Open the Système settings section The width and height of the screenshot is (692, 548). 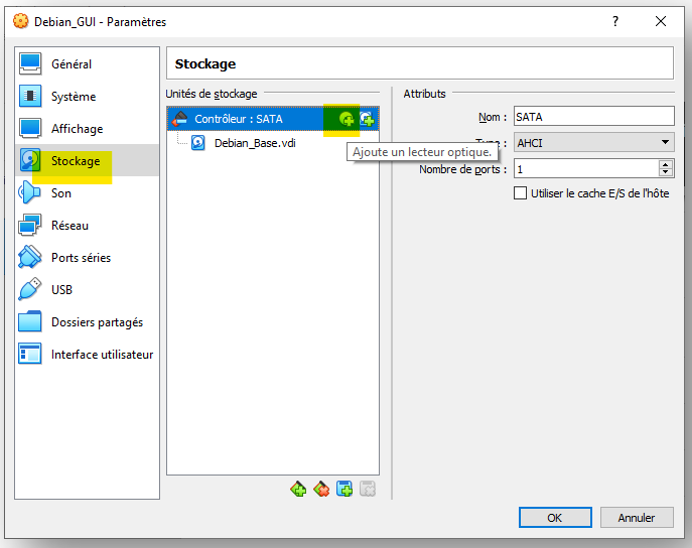[x=87, y=96]
